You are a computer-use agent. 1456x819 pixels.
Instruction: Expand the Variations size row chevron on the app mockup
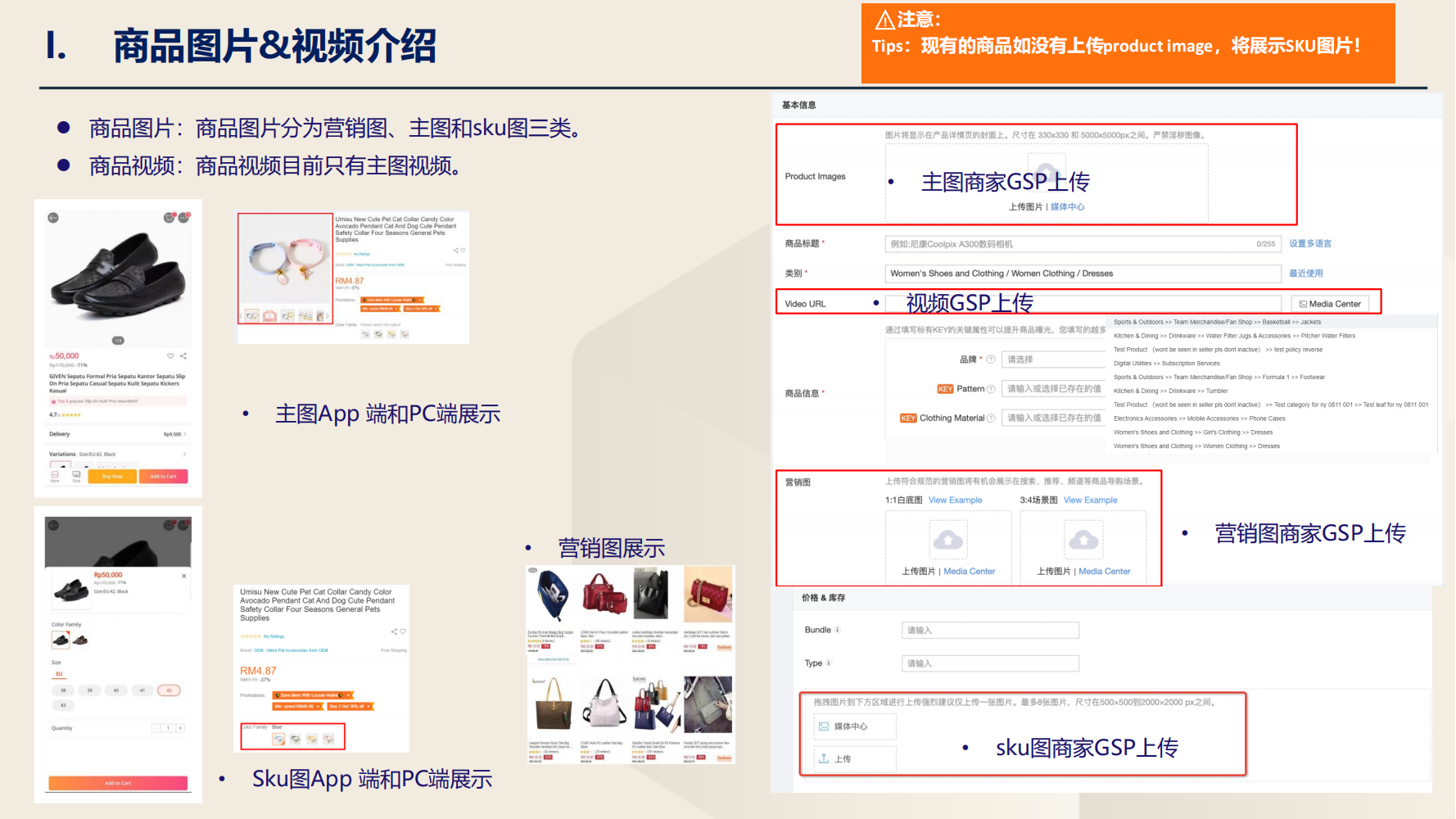point(185,454)
